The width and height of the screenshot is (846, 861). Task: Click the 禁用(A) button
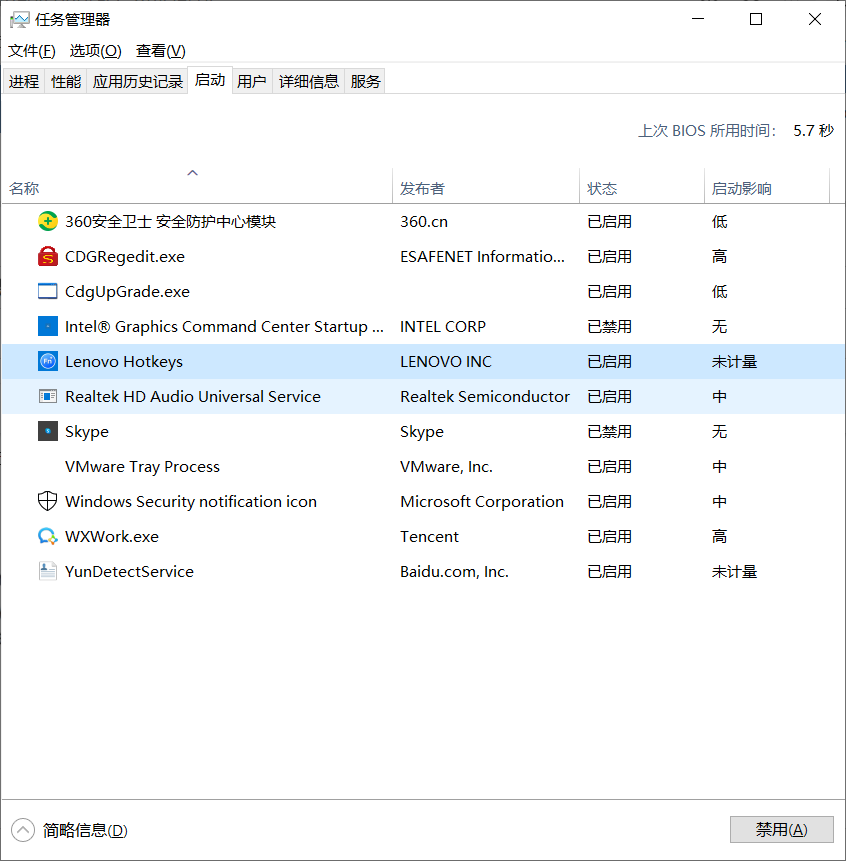click(x=781, y=829)
